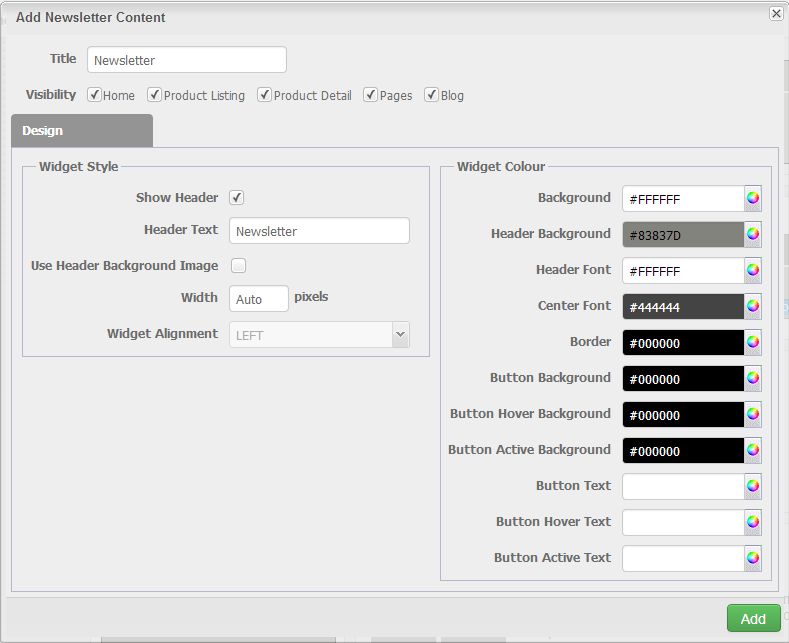Open color picker icon for Button Background
Image resolution: width=789 pixels, height=643 pixels.
click(752, 378)
